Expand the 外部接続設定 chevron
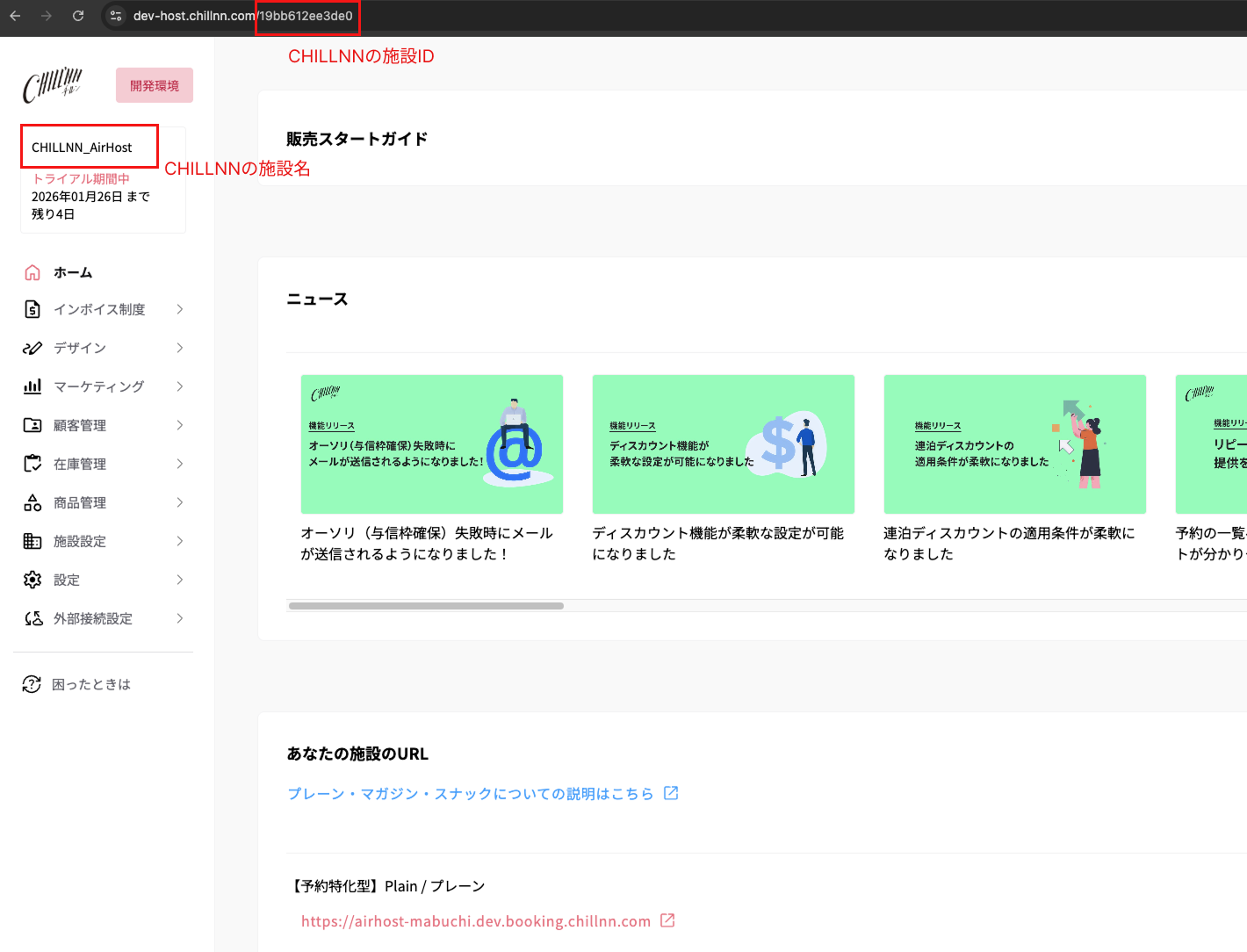Image resolution: width=1247 pixels, height=952 pixels. [180, 618]
